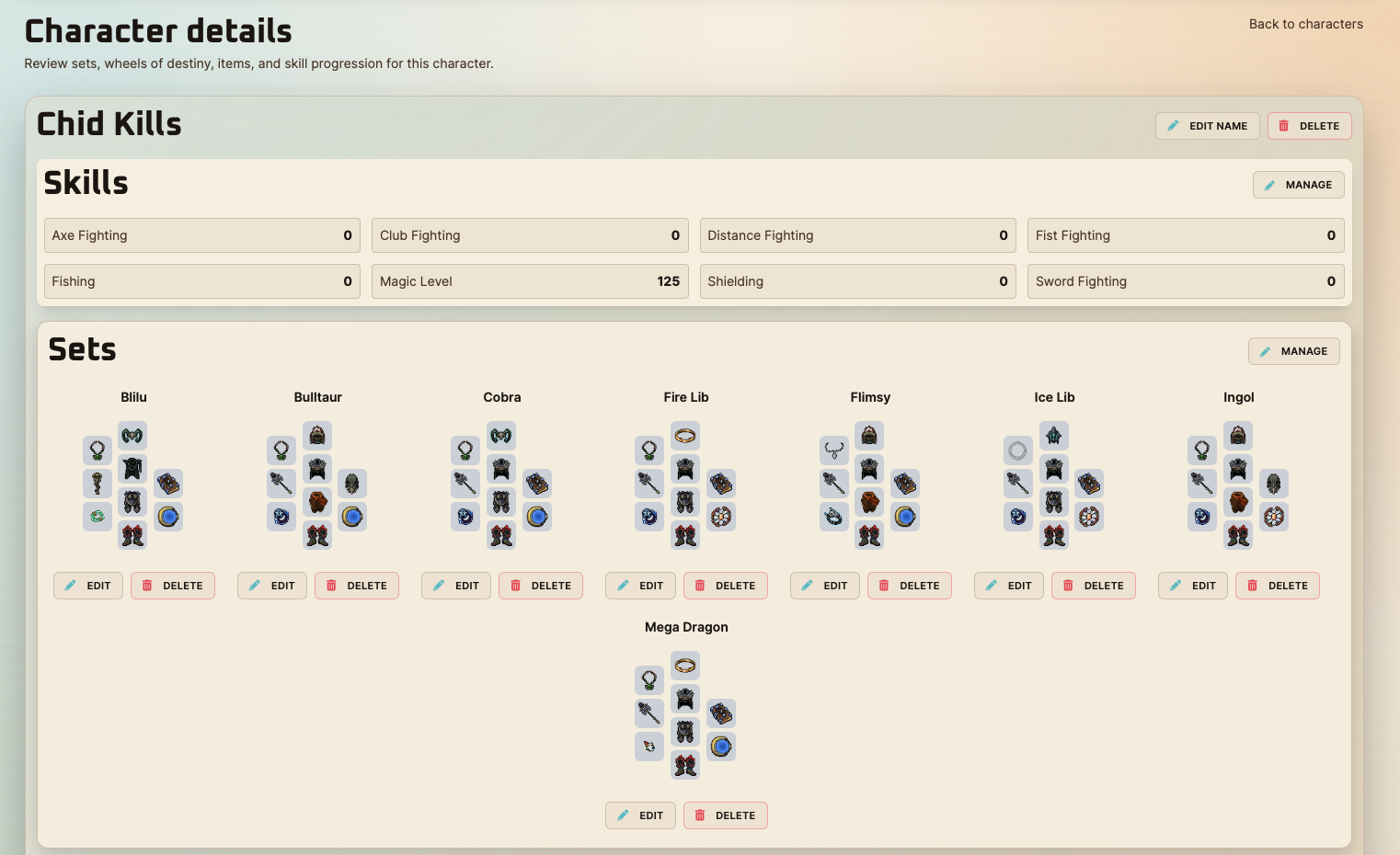The width and height of the screenshot is (1400, 855).
Task: Click the antler necklace in the Flimsy set
Action: [833, 450]
